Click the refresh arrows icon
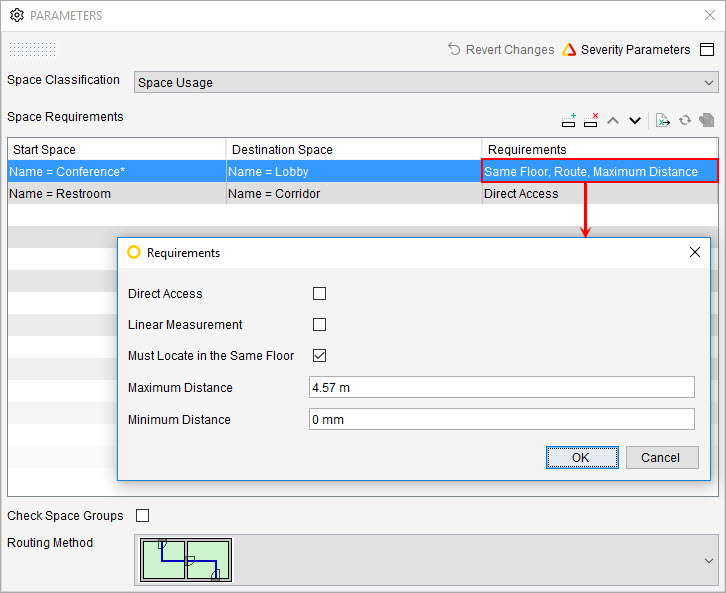 (x=685, y=120)
